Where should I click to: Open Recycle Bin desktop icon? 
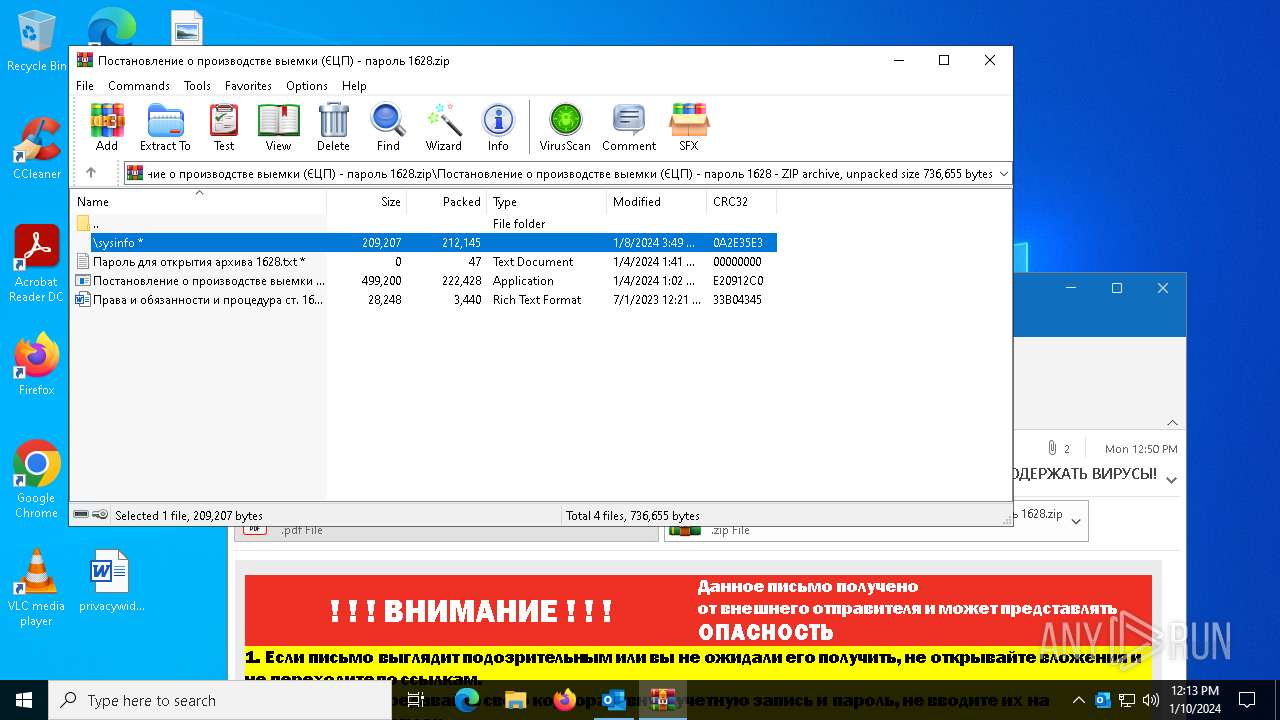point(36,42)
